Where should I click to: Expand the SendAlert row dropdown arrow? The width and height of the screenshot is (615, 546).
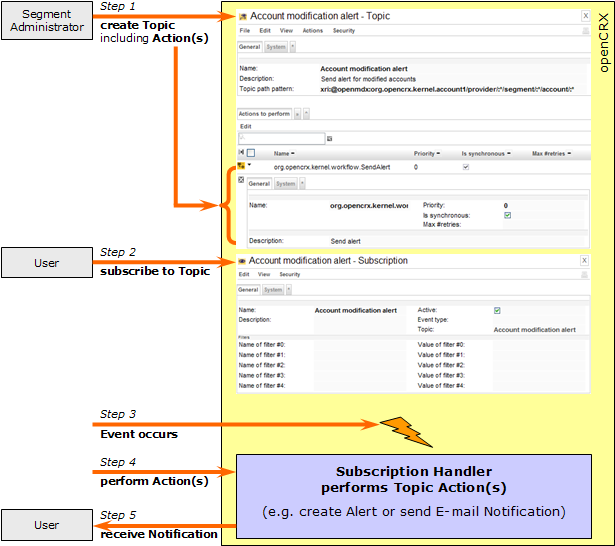pyautogui.click(x=249, y=165)
